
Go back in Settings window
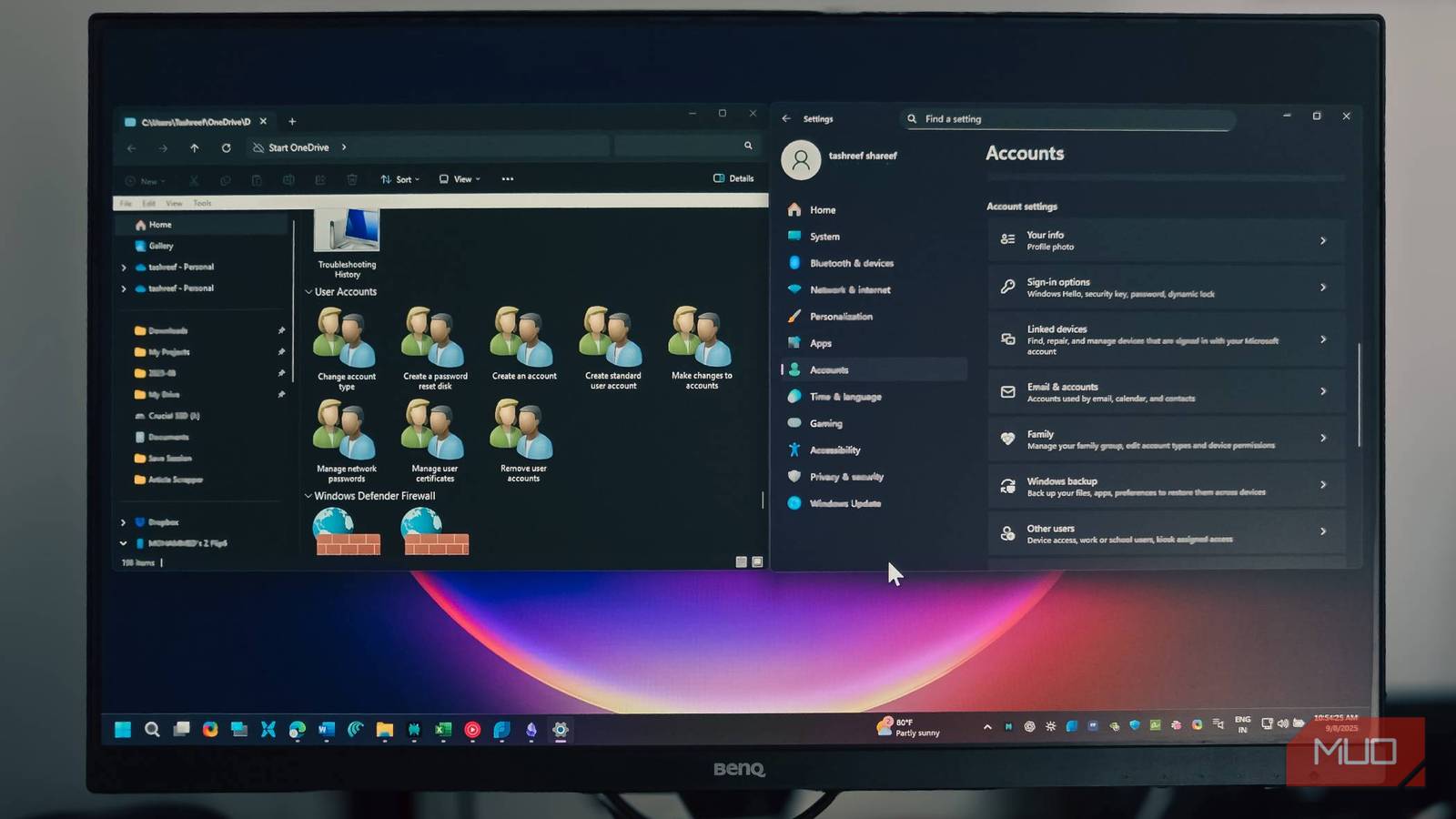pos(786,118)
